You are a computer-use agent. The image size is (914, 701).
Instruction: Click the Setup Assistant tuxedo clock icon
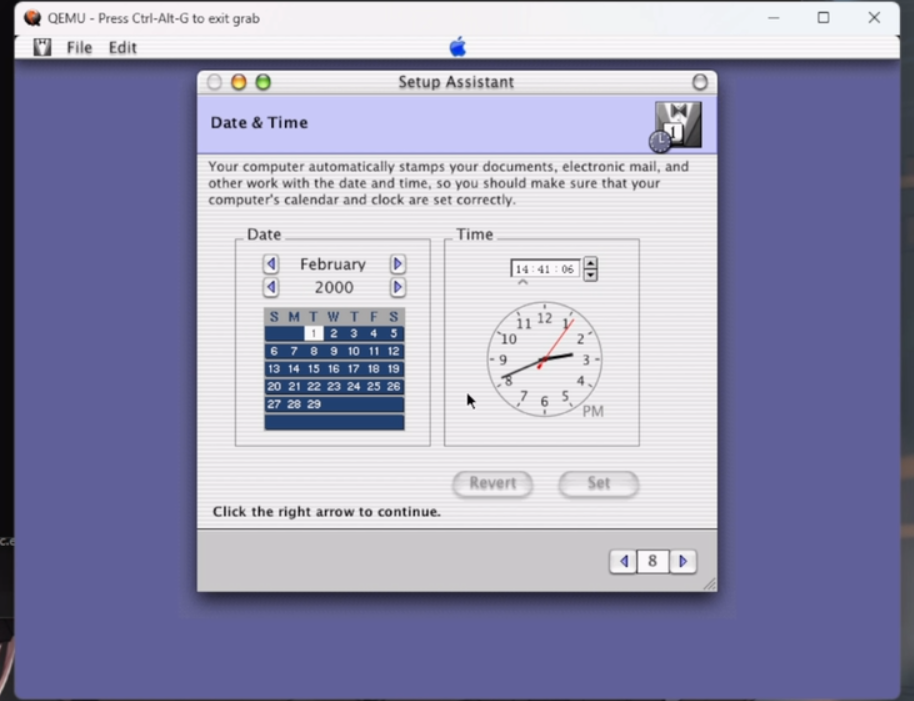pos(677,126)
